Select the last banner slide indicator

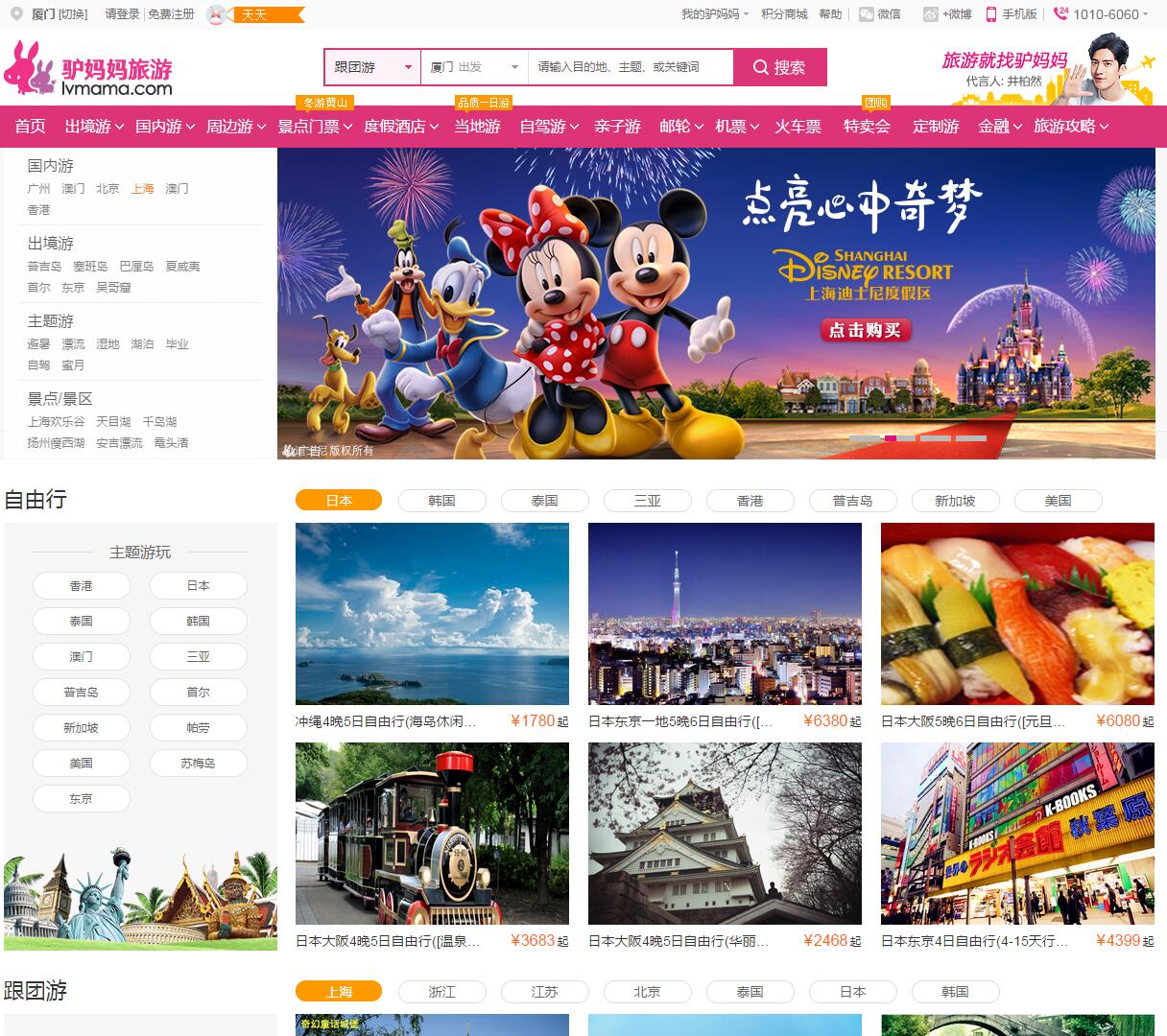[971, 438]
